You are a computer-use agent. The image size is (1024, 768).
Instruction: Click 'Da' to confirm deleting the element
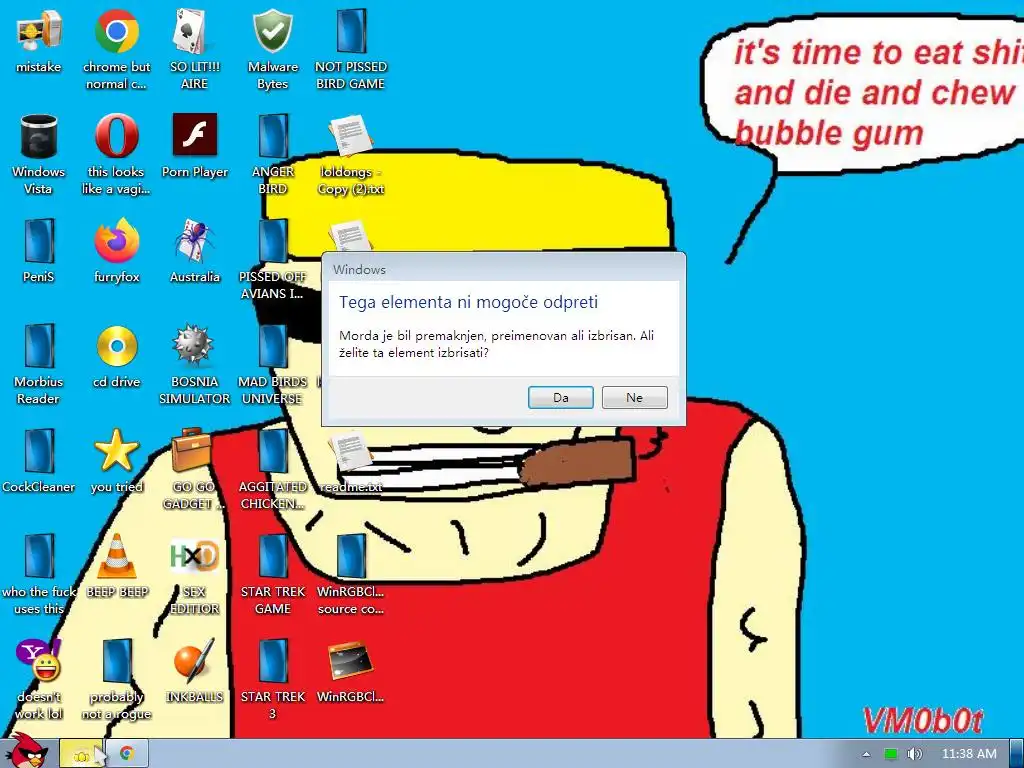coord(560,397)
